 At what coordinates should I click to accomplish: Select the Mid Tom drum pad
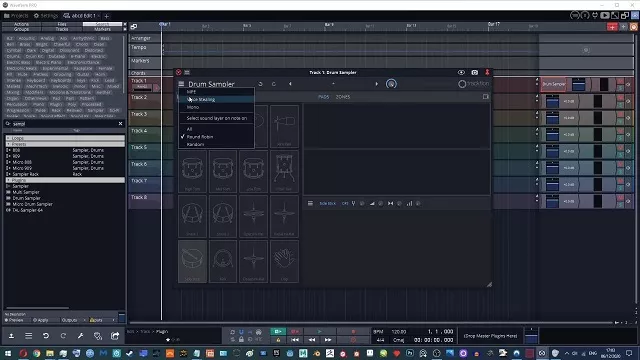click(x=223, y=171)
